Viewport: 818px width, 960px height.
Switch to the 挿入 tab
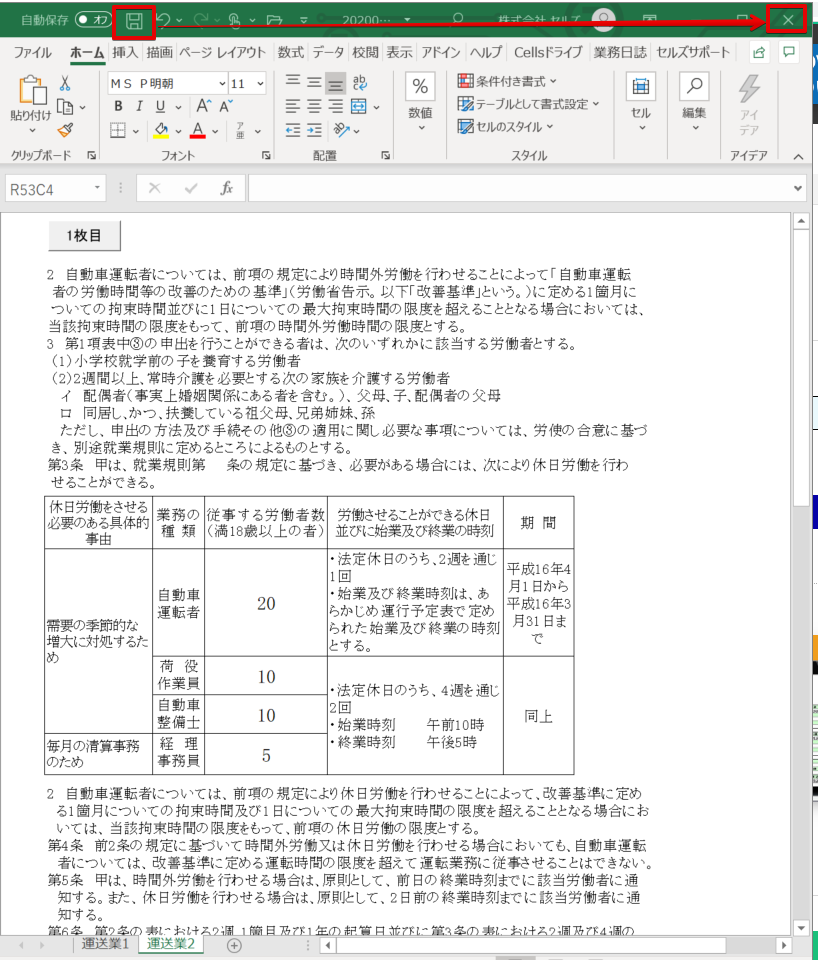coord(125,53)
